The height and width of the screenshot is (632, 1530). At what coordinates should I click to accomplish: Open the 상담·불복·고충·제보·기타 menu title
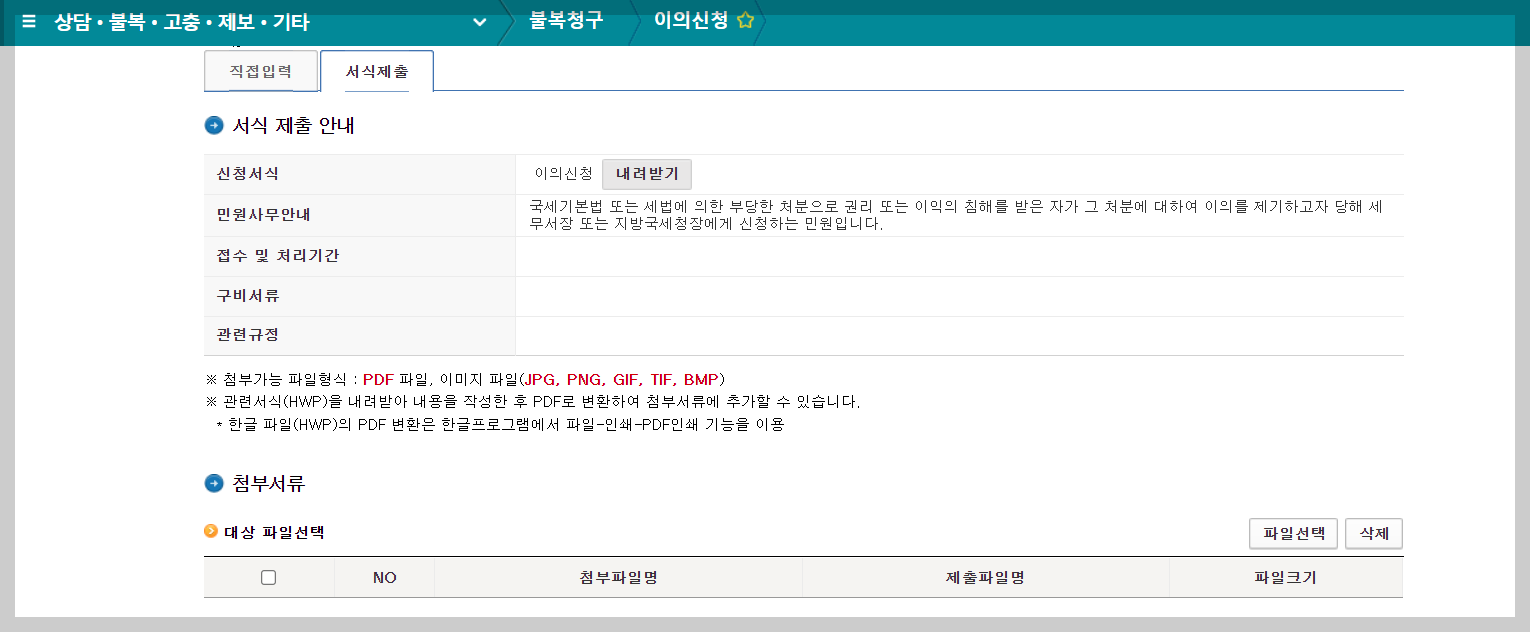click(185, 22)
